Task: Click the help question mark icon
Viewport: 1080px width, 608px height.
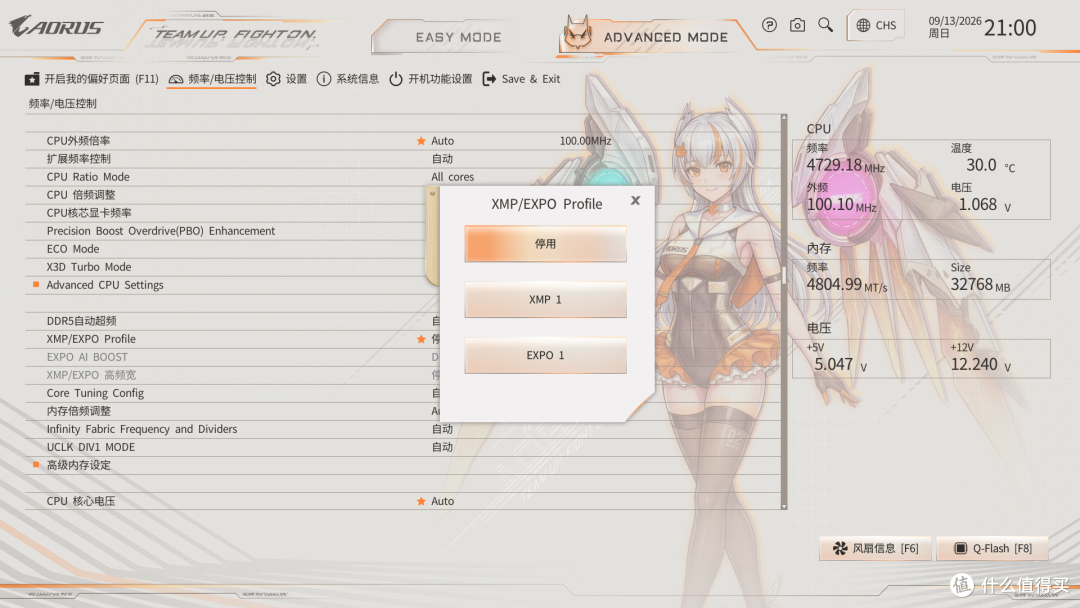Action: pos(769,25)
